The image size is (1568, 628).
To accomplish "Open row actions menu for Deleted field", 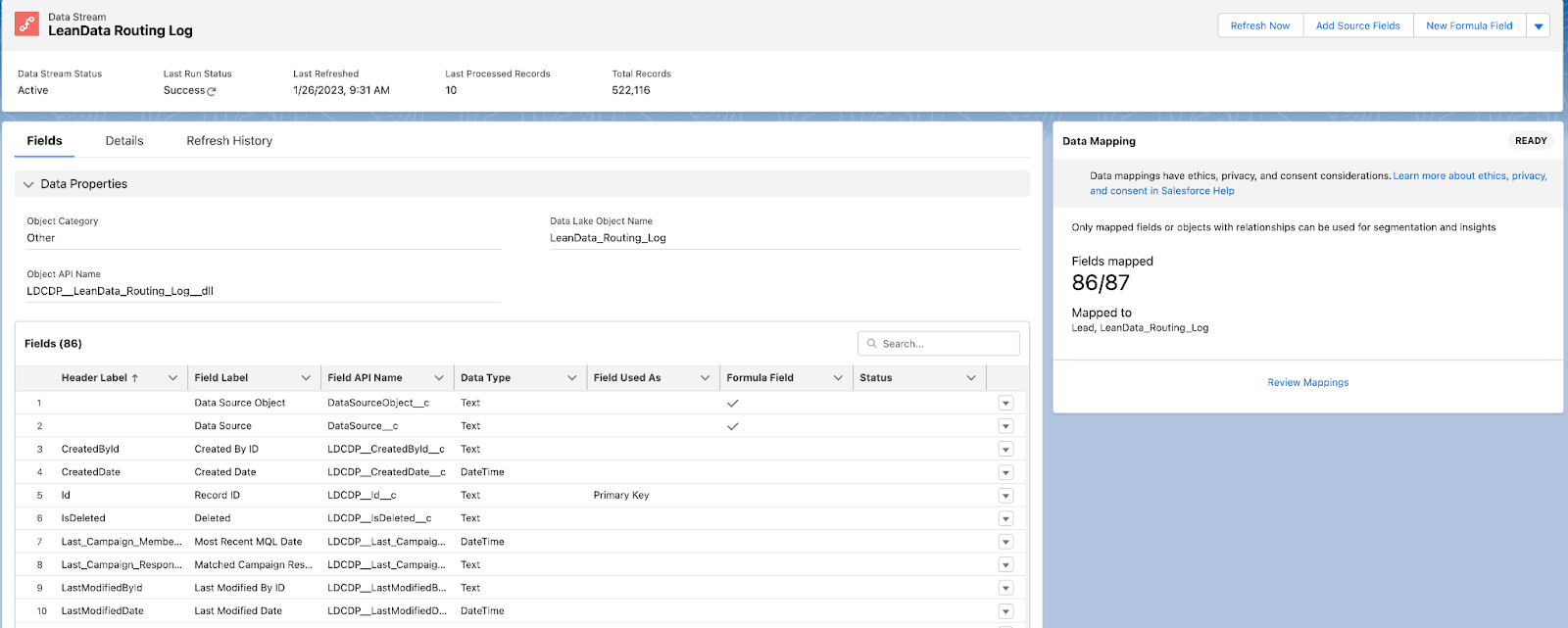I will pos(1005,518).
